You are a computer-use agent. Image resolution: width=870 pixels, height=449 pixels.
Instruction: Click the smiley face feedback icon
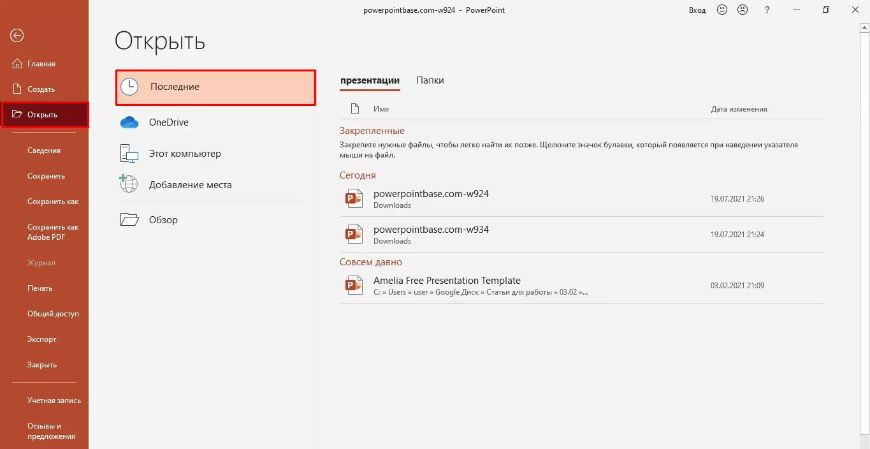tap(722, 9)
